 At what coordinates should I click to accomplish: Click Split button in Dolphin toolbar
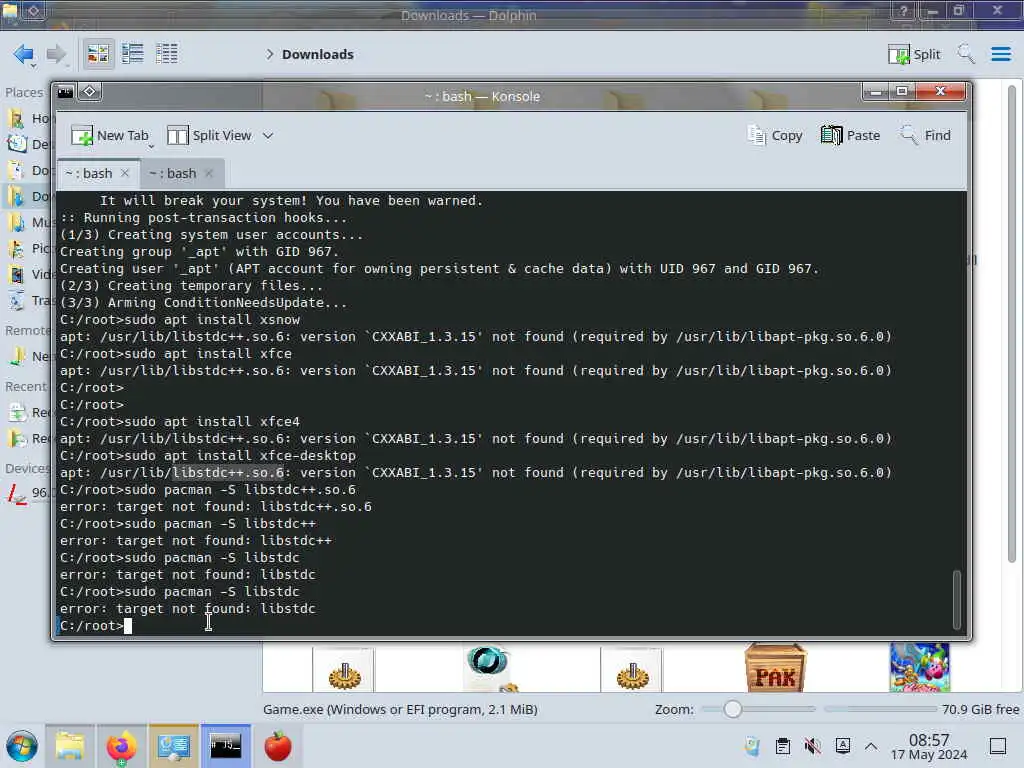(x=914, y=54)
